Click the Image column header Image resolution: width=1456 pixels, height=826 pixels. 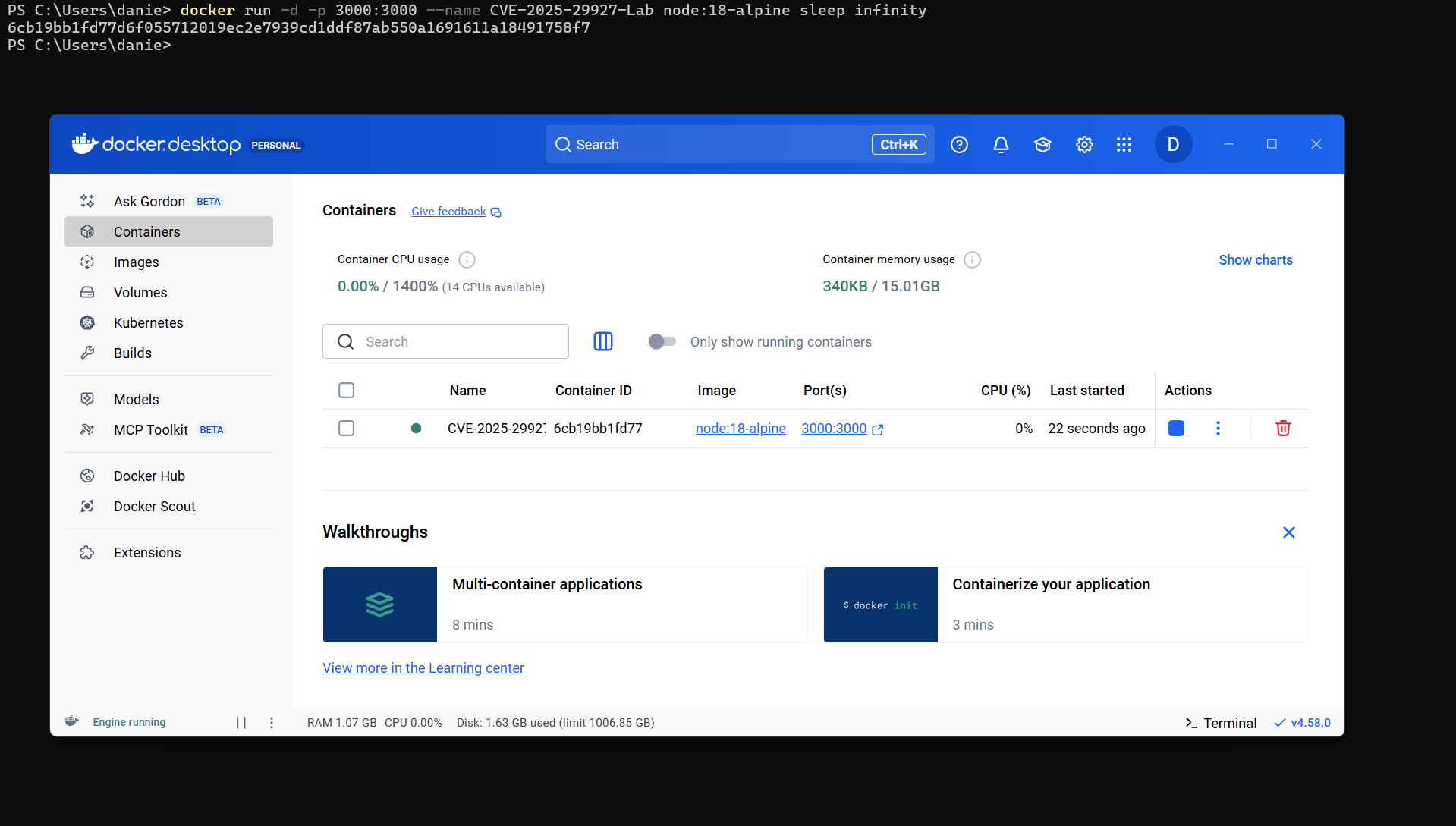(x=716, y=391)
